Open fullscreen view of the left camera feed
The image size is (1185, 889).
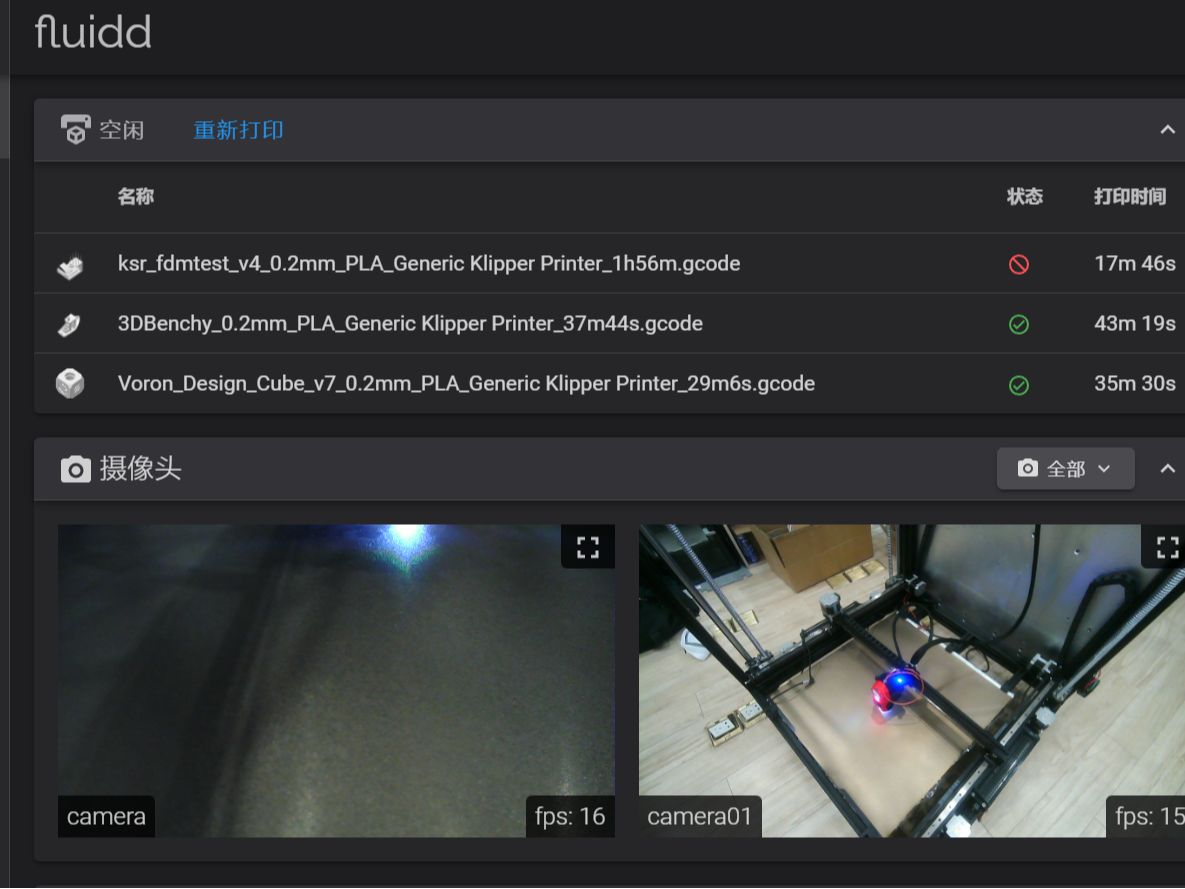[587, 546]
